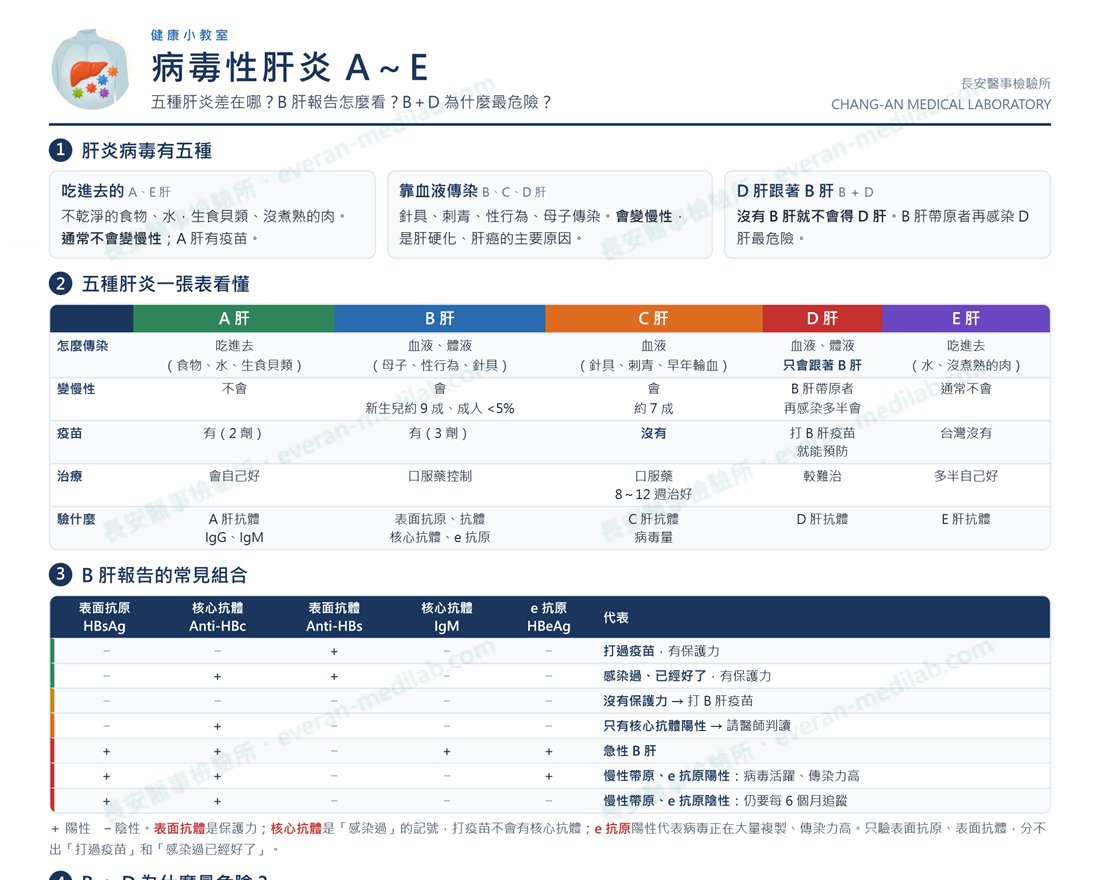Screen dimensions: 1100x880
Task: Click the main title '病毒性肝炎 A～E'
Action: (290, 68)
